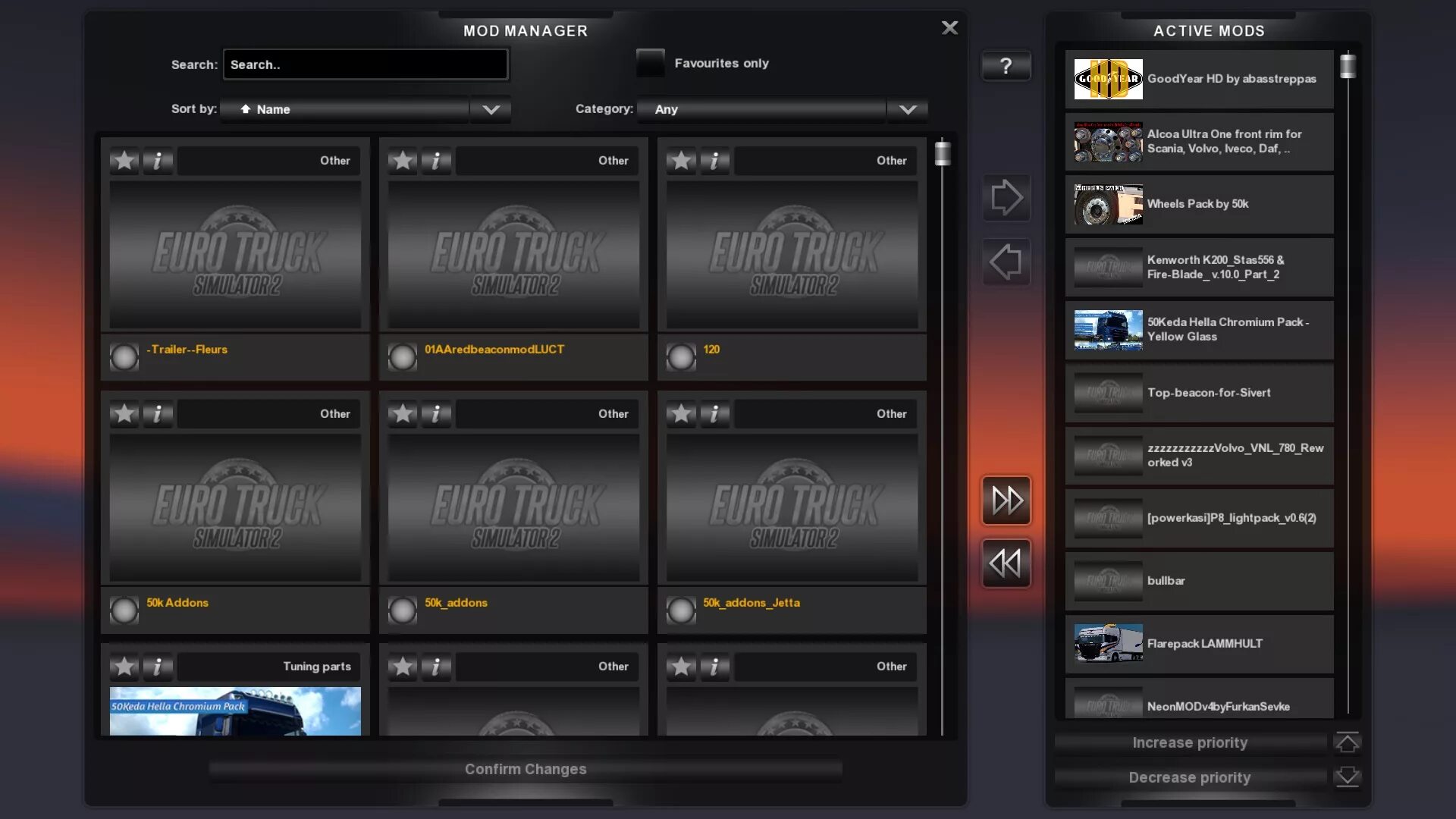
Task: Click the move mod right arrow icon
Action: [1006, 198]
